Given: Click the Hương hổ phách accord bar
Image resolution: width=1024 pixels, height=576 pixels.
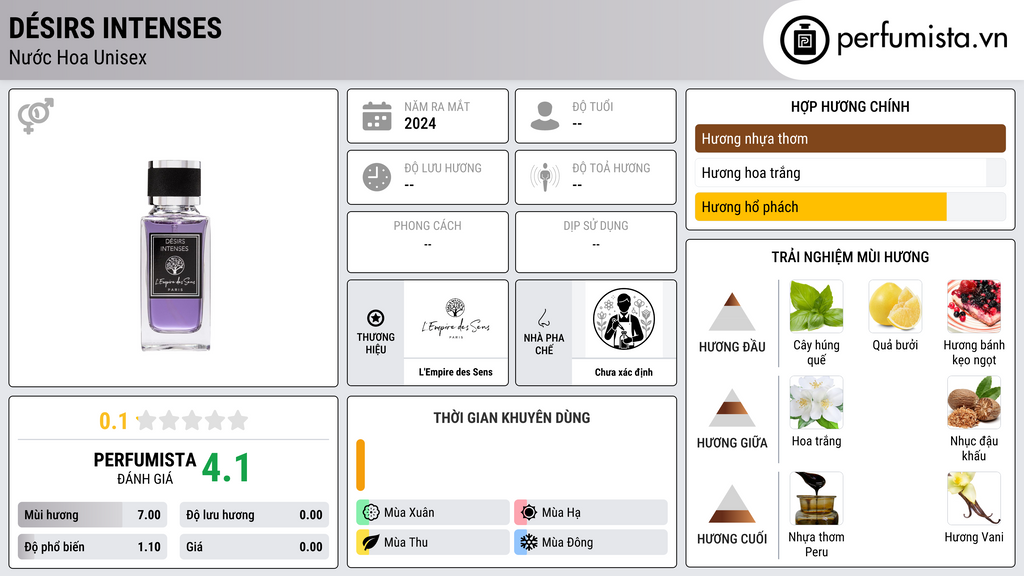Looking at the screenshot, I should (850, 207).
